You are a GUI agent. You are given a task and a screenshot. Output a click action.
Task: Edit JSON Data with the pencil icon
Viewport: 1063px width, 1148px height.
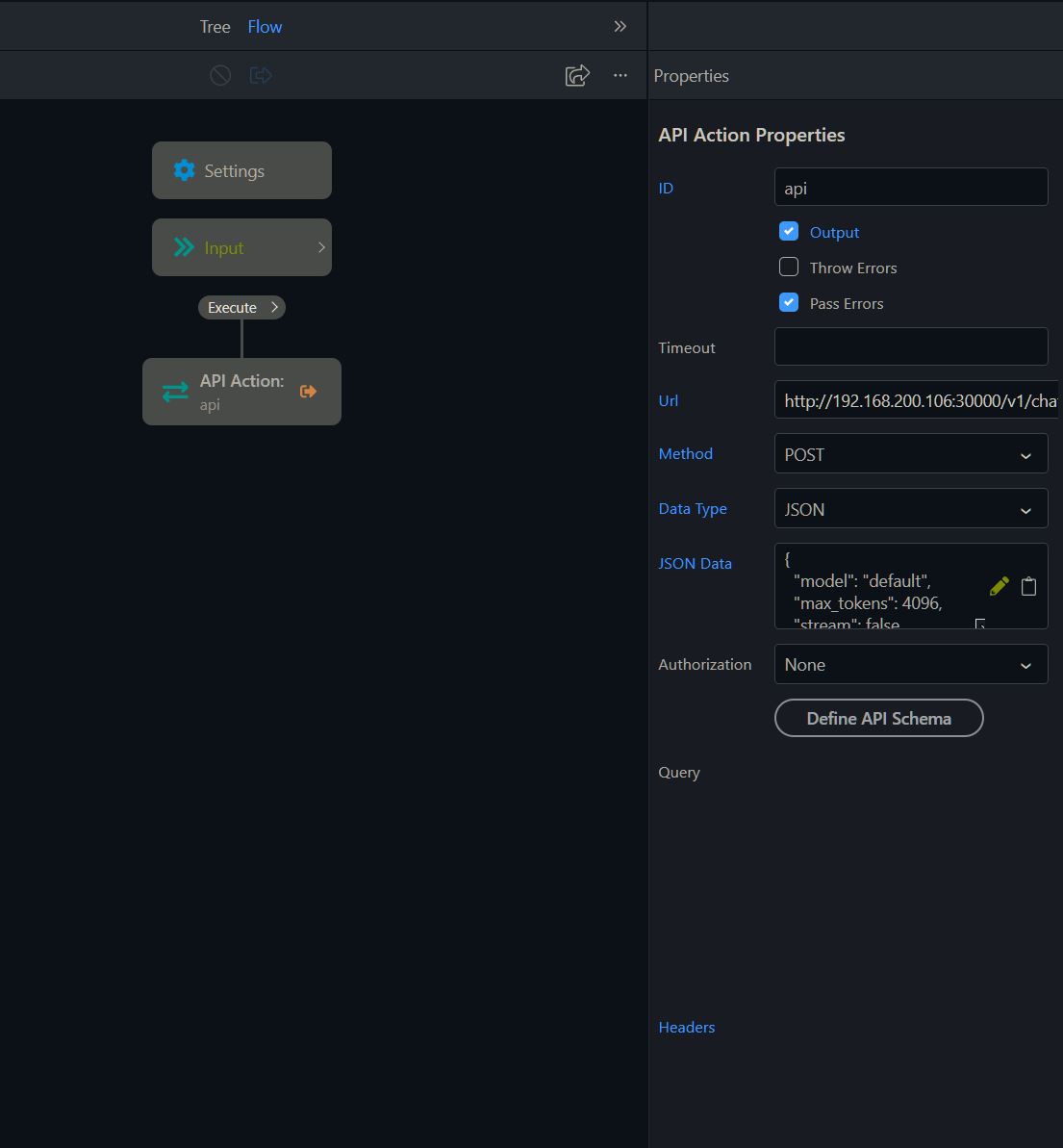pos(999,586)
